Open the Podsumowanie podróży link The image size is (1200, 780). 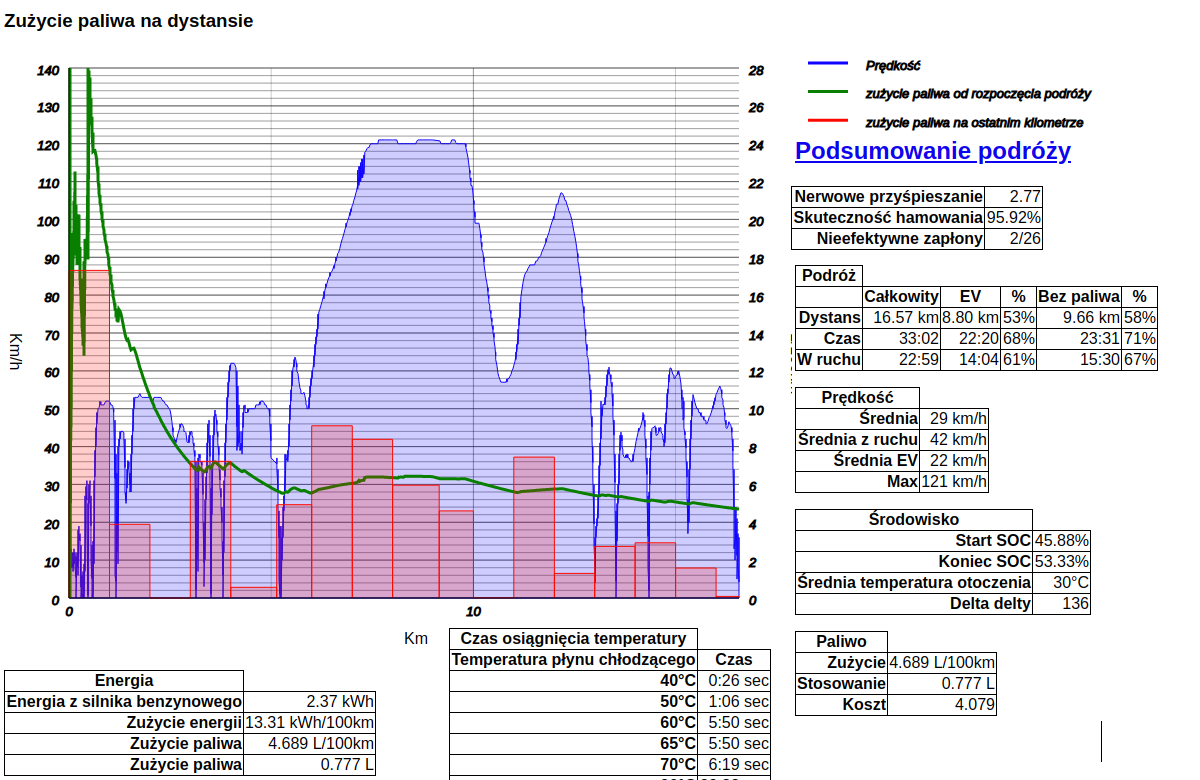click(x=932, y=151)
